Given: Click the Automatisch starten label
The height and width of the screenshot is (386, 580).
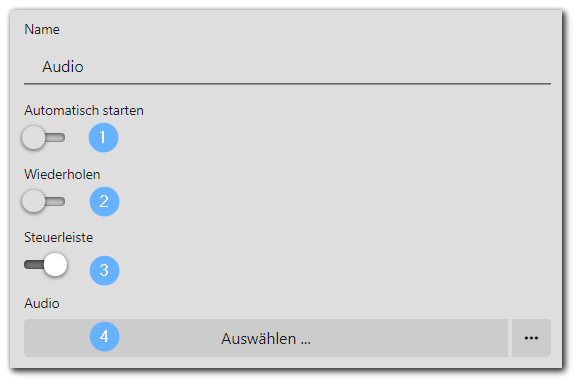Looking at the screenshot, I should point(84,111).
